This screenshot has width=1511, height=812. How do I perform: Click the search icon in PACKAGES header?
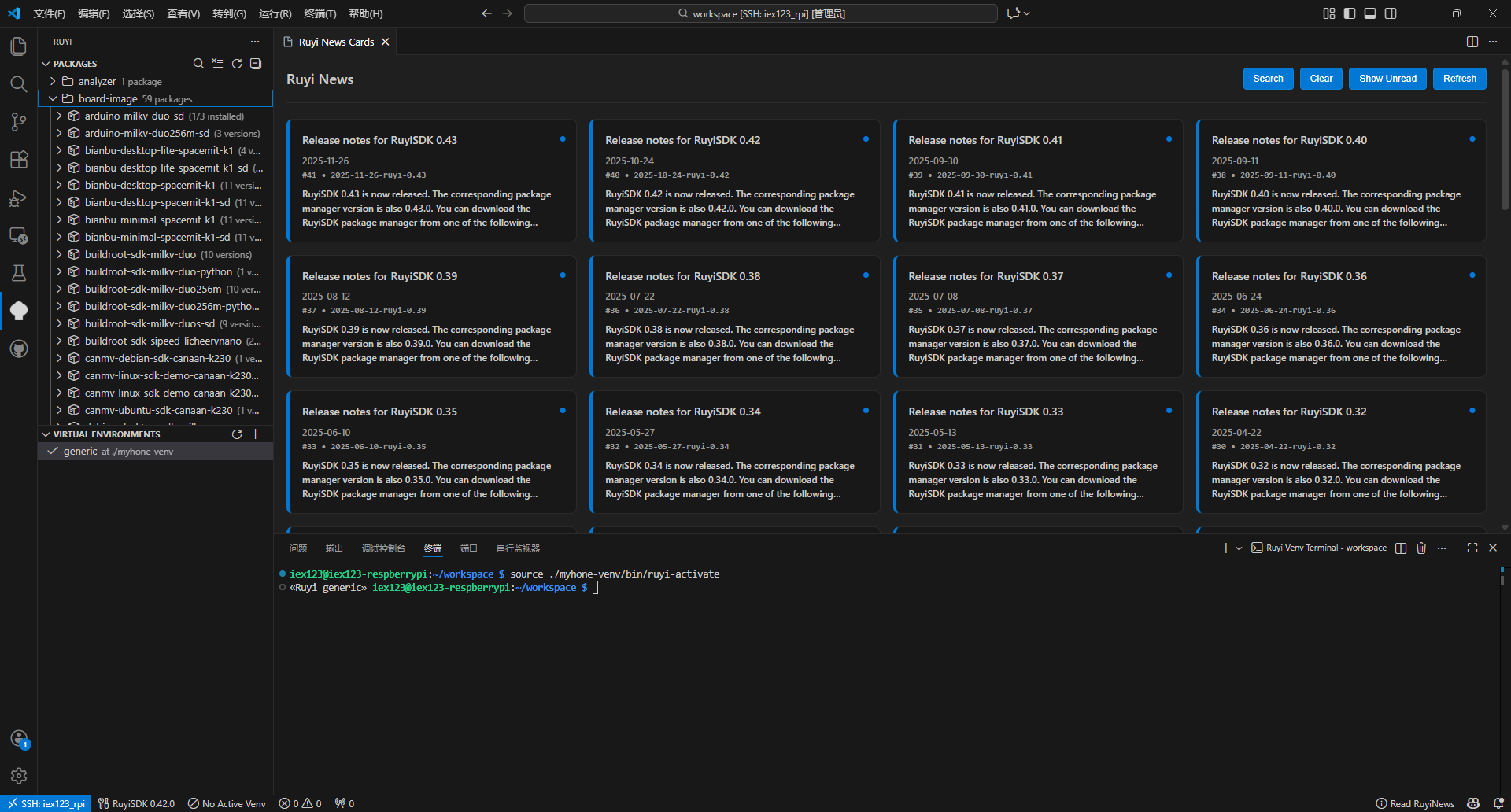click(198, 64)
